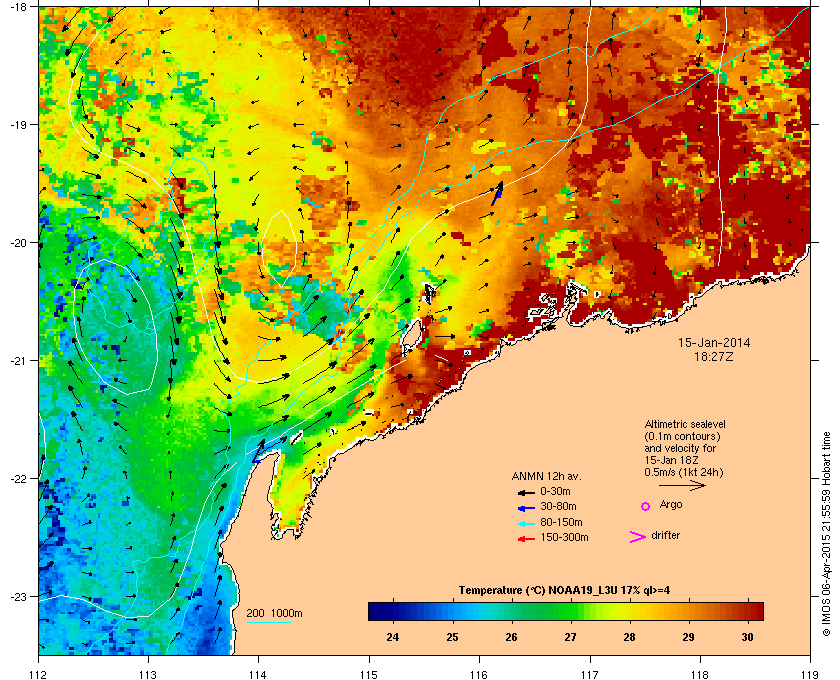840x680 pixels.
Task: Click the temperature color bar
Action: click(x=566, y=611)
